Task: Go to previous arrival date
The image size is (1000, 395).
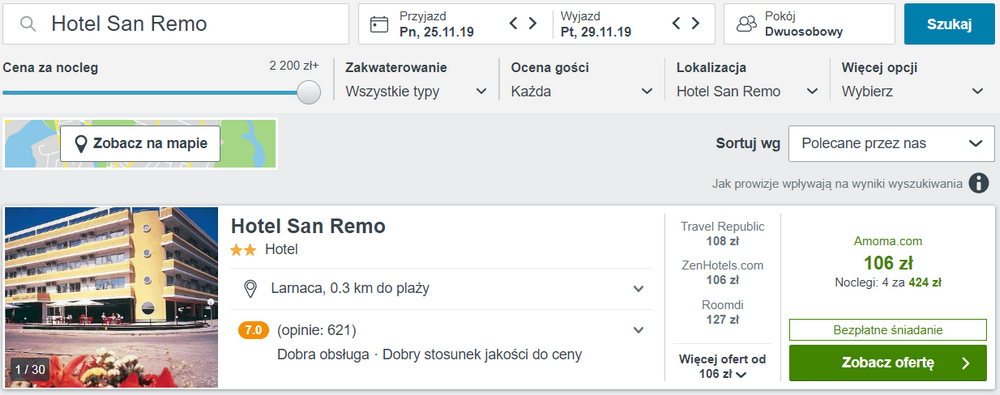Action: point(513,24)
